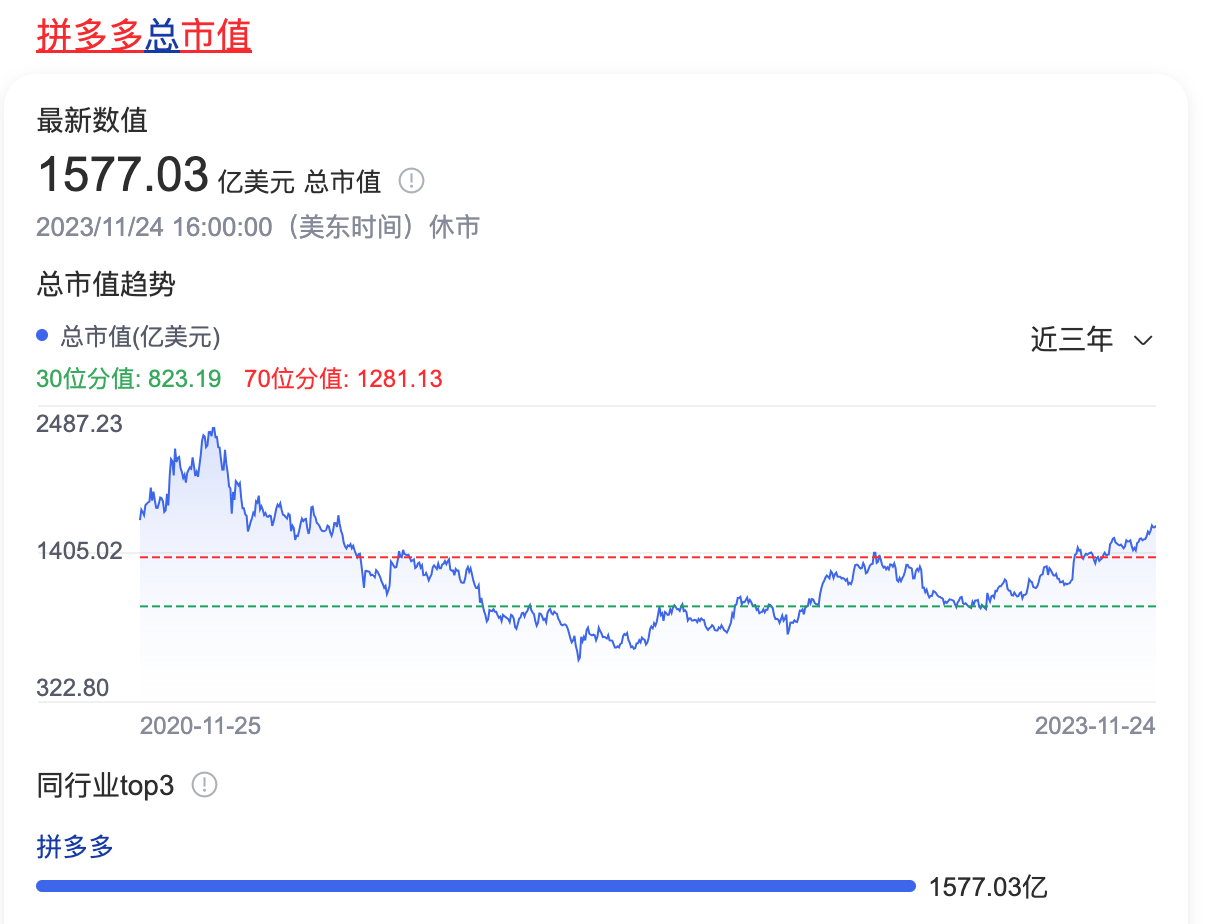Click the 2487.23 y-axis label
Screen dimensions: 1218x924
(x=79, y=424)
